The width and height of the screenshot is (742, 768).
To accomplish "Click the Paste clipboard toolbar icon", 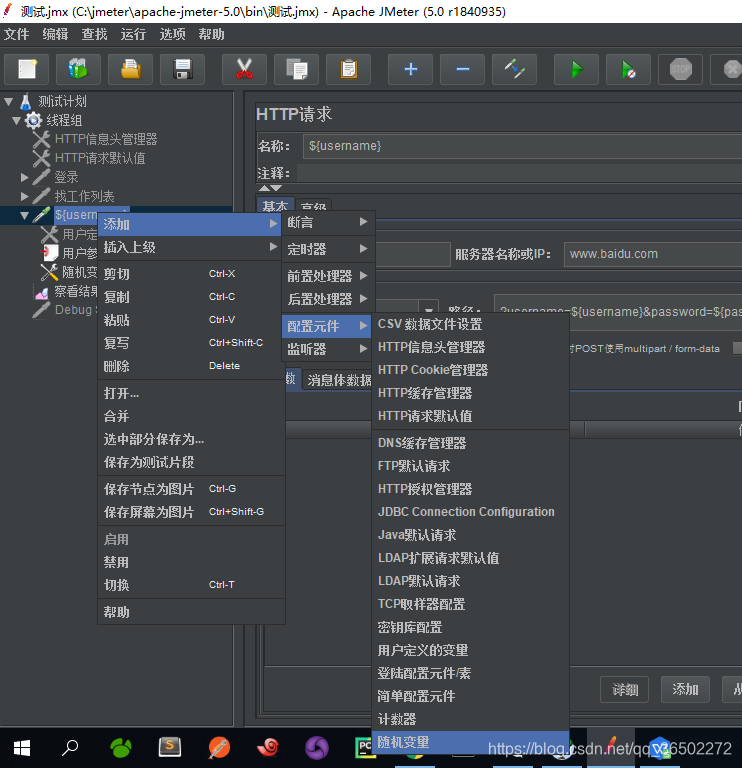I will pos(348,69).
